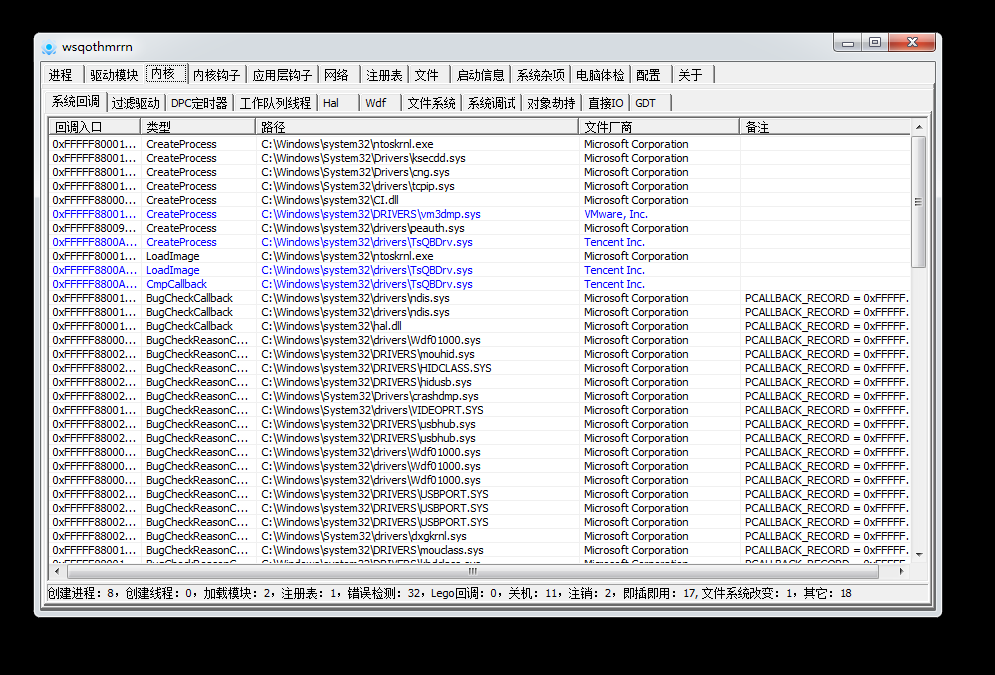This screenshot has height=675, width=995.
Task: Click the wsqothmrrn app icon in title bar
Action: [49, 47]
